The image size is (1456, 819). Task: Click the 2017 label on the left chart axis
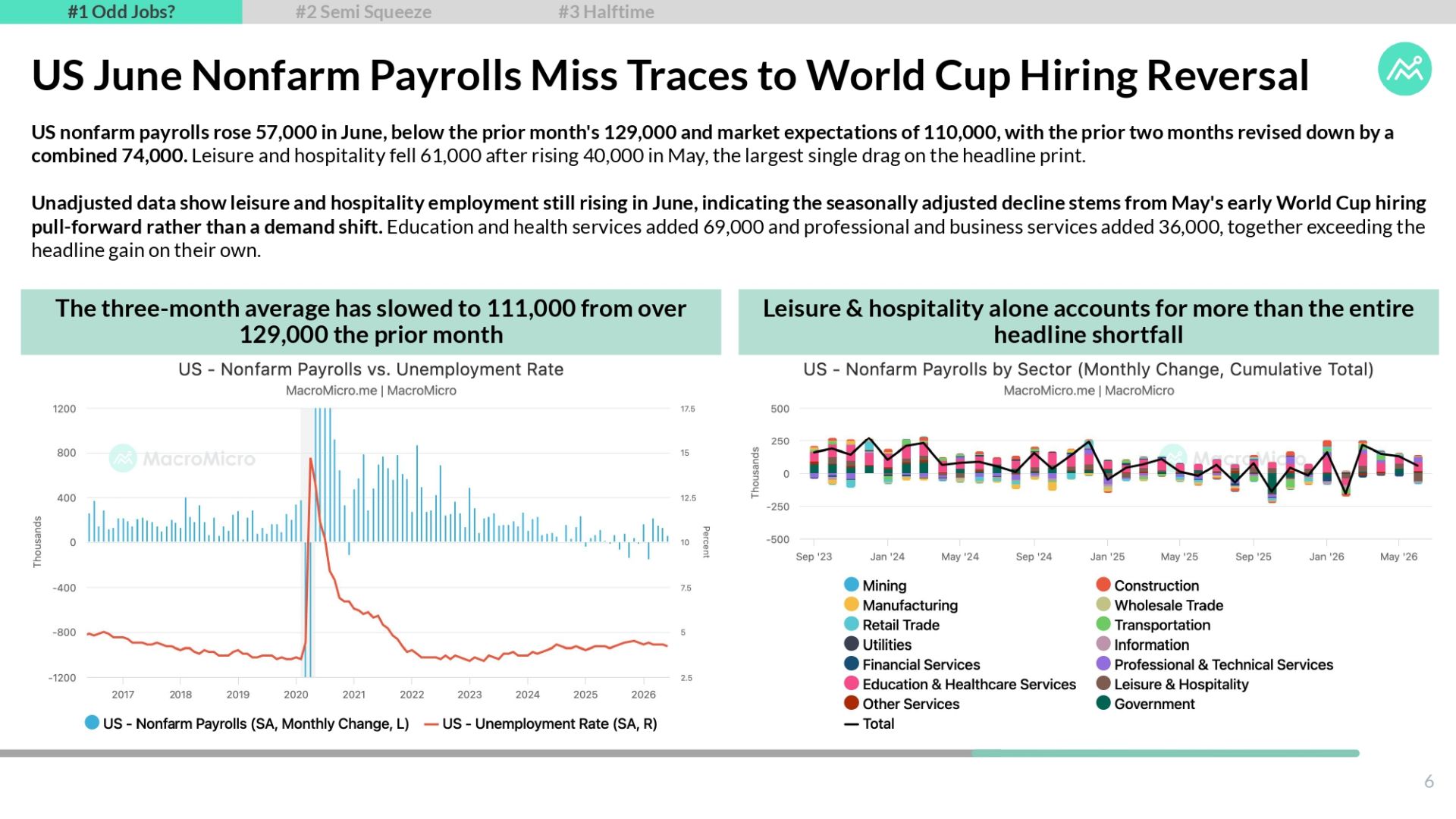click(123, 694)
